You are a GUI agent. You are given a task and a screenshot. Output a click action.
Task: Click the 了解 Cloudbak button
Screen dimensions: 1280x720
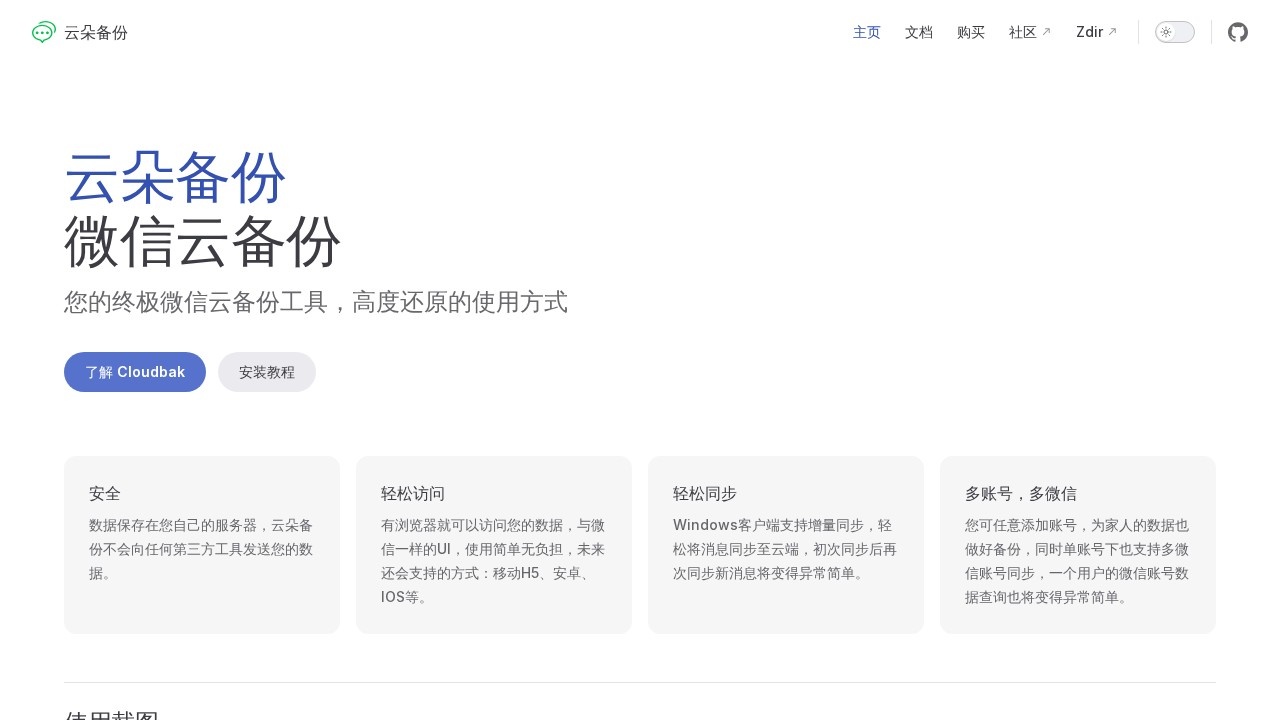[x=135, y=372]
